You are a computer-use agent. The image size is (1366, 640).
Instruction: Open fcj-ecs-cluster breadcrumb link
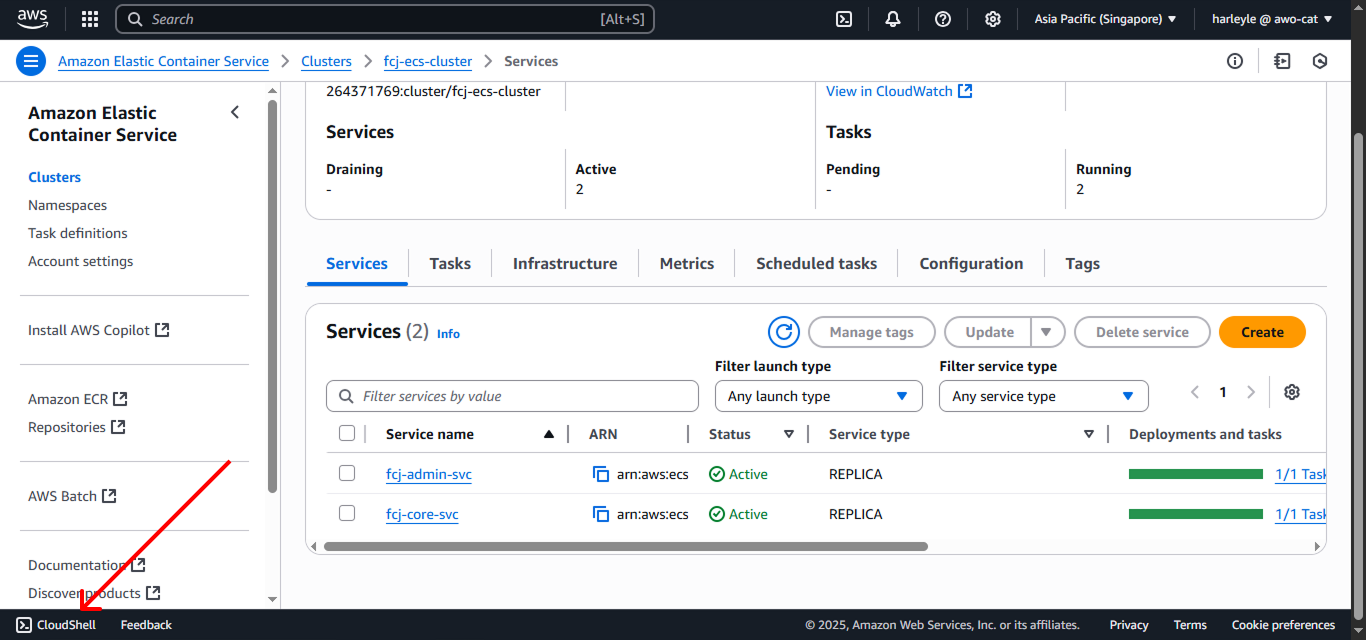click(x=428, y=61)
